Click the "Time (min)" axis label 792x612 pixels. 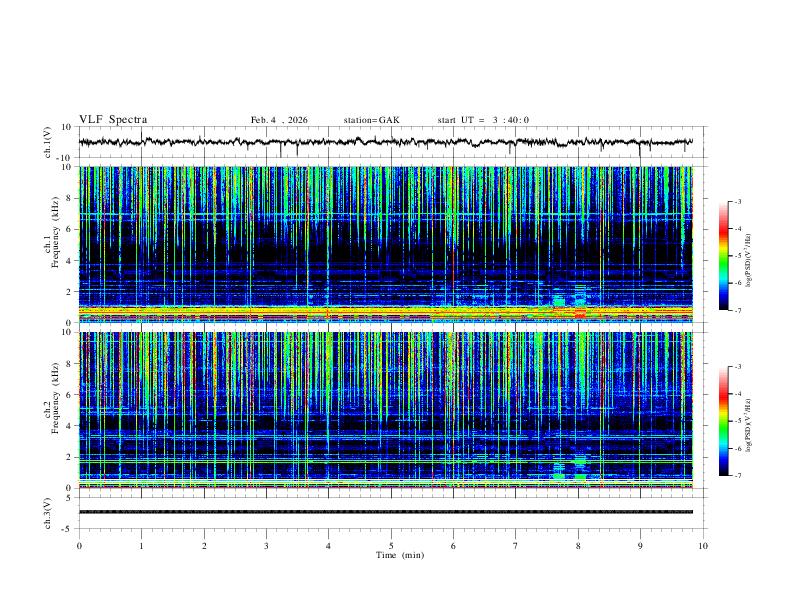[400, 555]
